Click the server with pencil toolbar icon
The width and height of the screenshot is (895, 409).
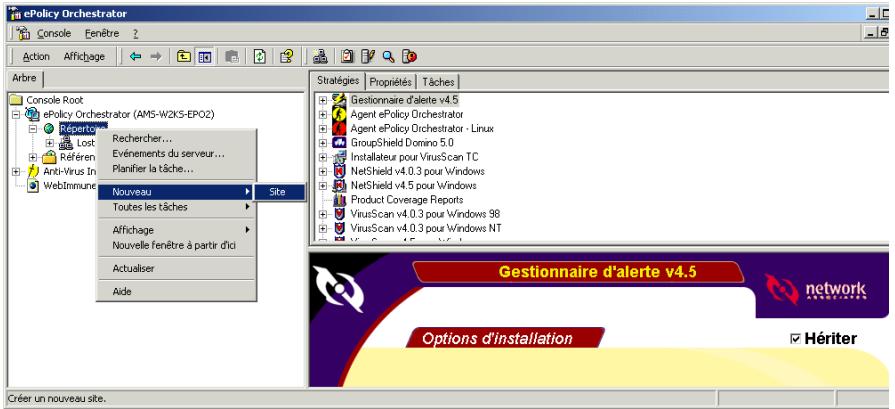(x=368, y=56)
